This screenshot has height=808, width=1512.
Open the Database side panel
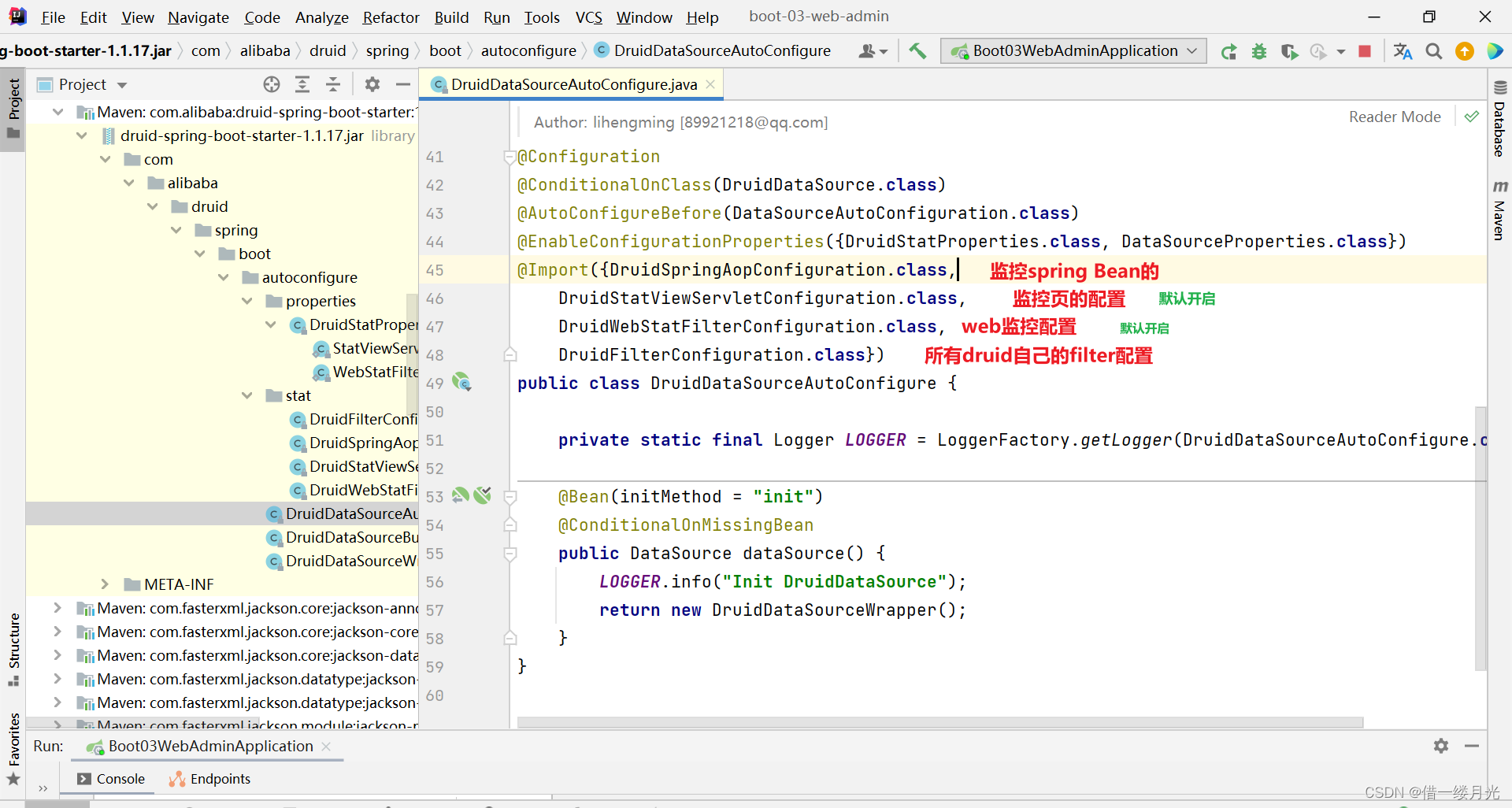tap(1499, 120)
